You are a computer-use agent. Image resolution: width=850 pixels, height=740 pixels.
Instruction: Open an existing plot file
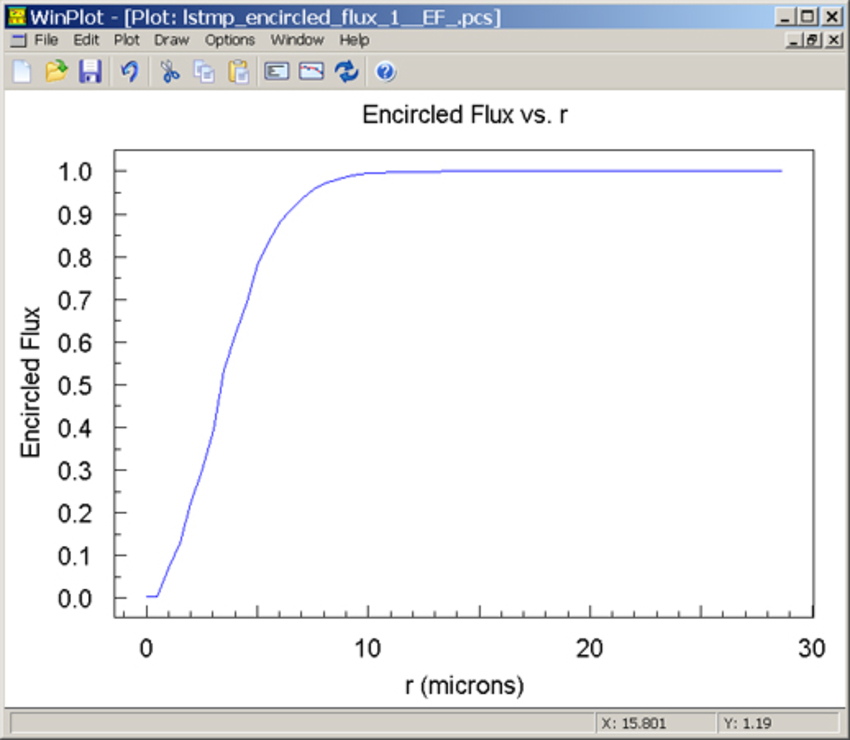coord(56,71)
